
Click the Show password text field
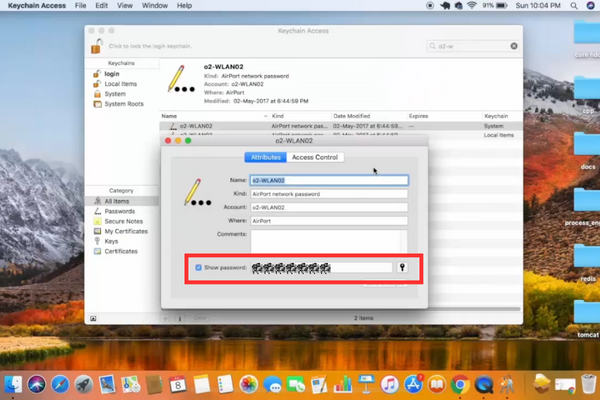321,268
